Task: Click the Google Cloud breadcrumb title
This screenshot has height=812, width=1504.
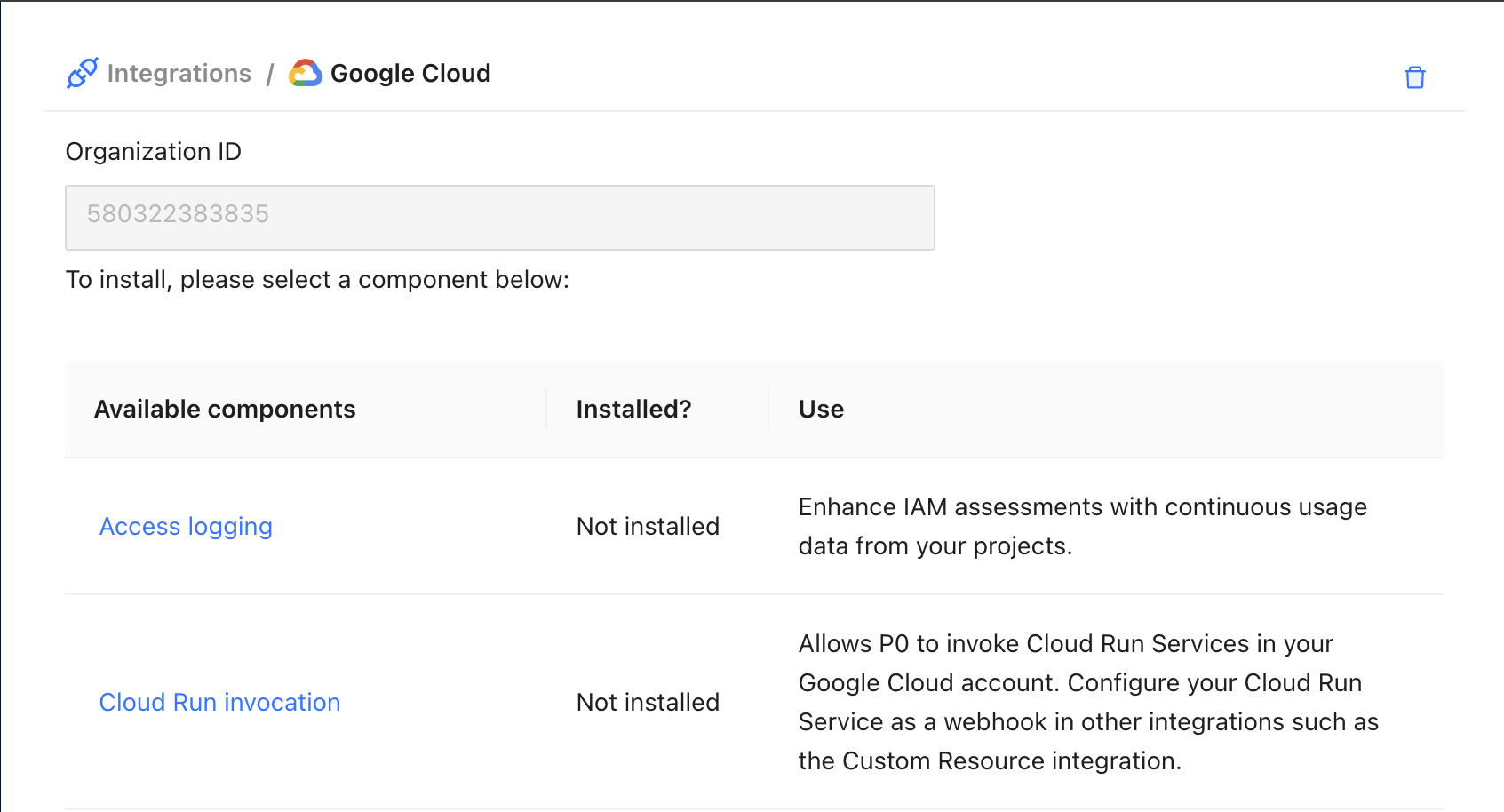Action: (410, 73)
